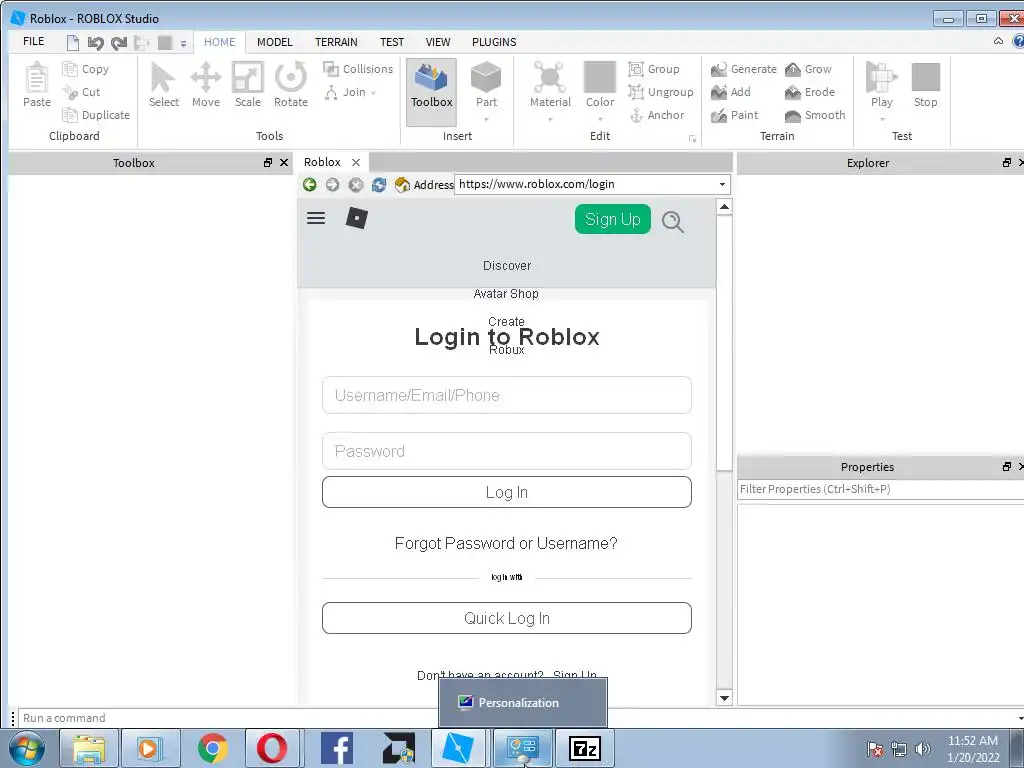
Task: Click the Roblox logo on the web page
Action: coord(357,218)
